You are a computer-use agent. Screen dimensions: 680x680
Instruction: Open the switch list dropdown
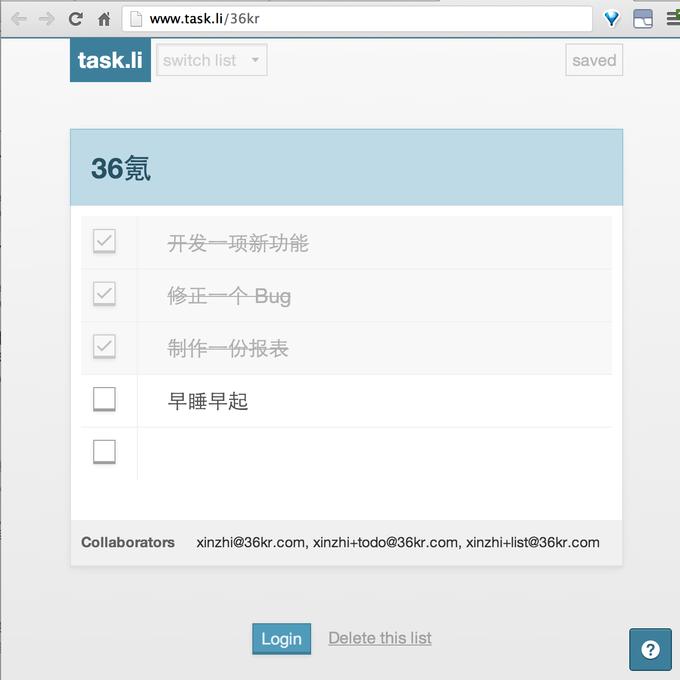pos(212,60)
